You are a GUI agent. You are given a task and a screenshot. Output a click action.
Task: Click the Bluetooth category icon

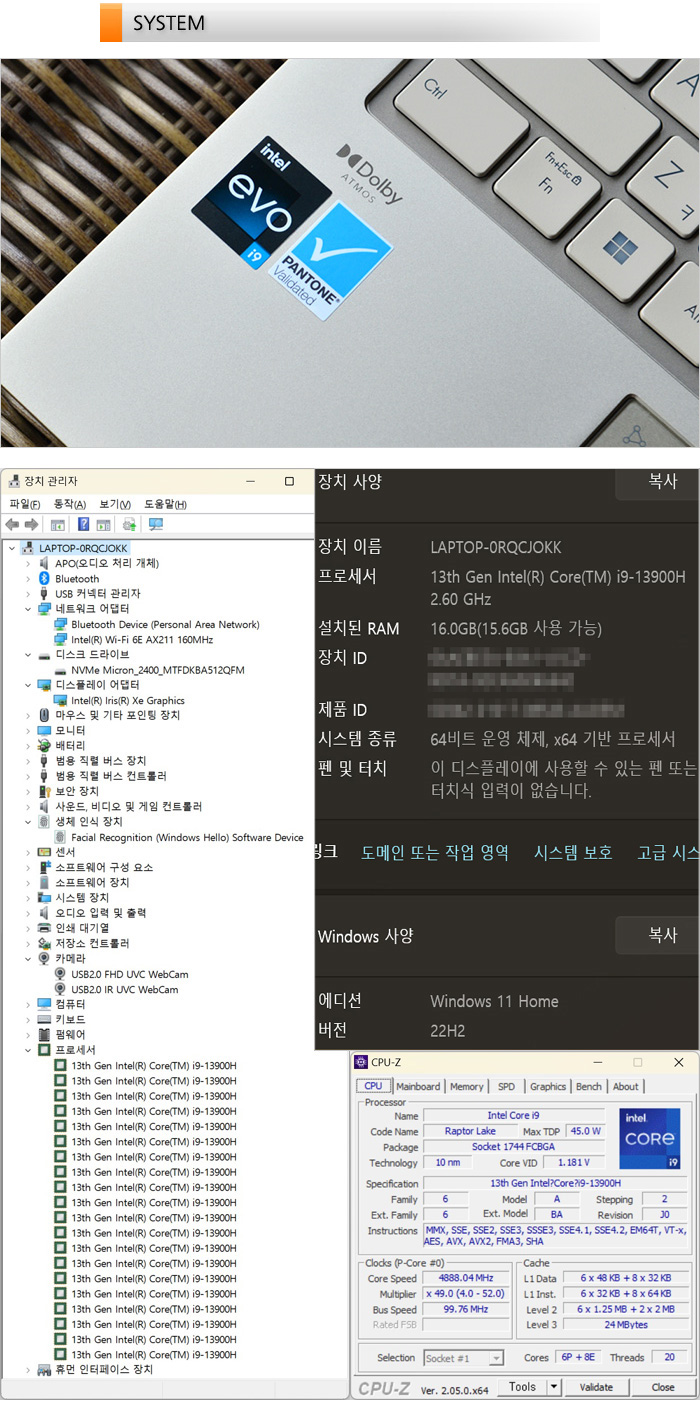[x=44, y=578]
